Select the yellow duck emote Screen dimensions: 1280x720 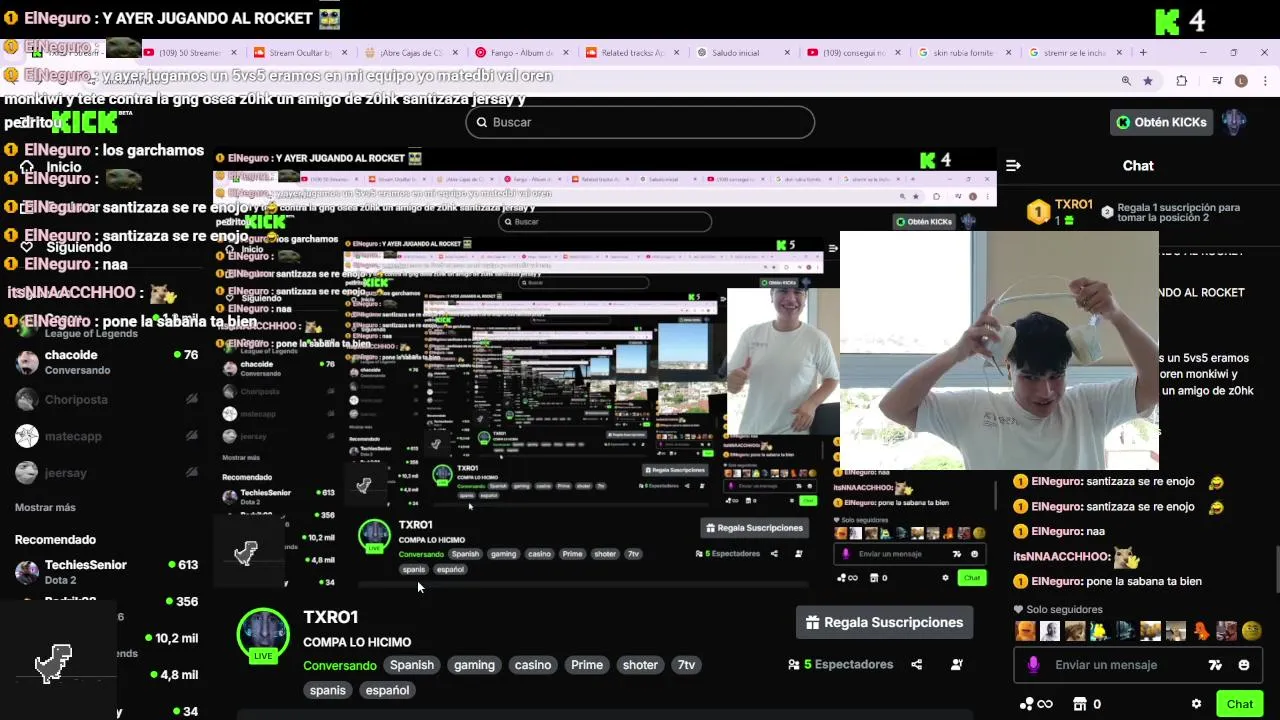pos(1100,631)
